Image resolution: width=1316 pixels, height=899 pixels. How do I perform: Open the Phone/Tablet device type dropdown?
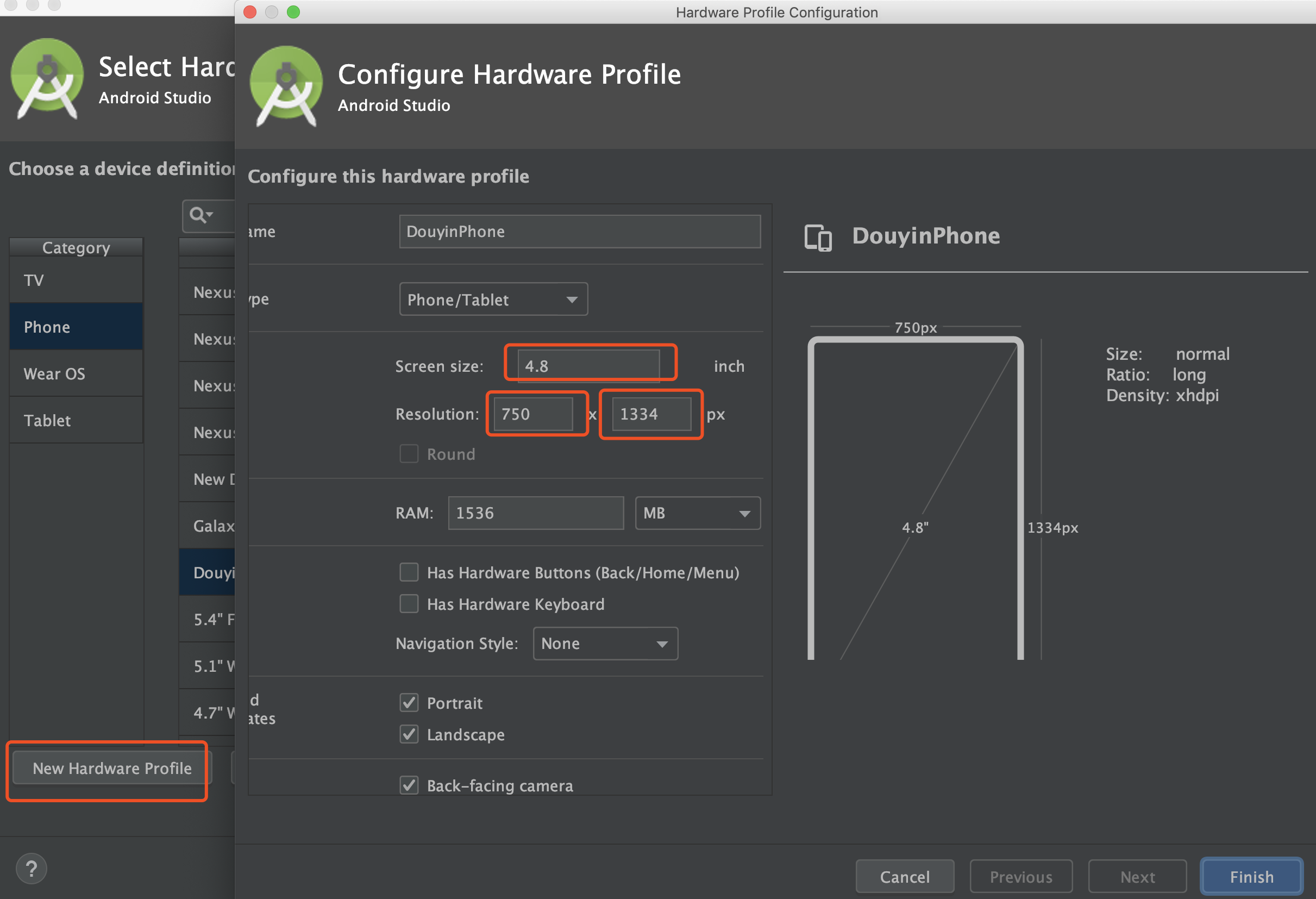click(x=493, y=299)
